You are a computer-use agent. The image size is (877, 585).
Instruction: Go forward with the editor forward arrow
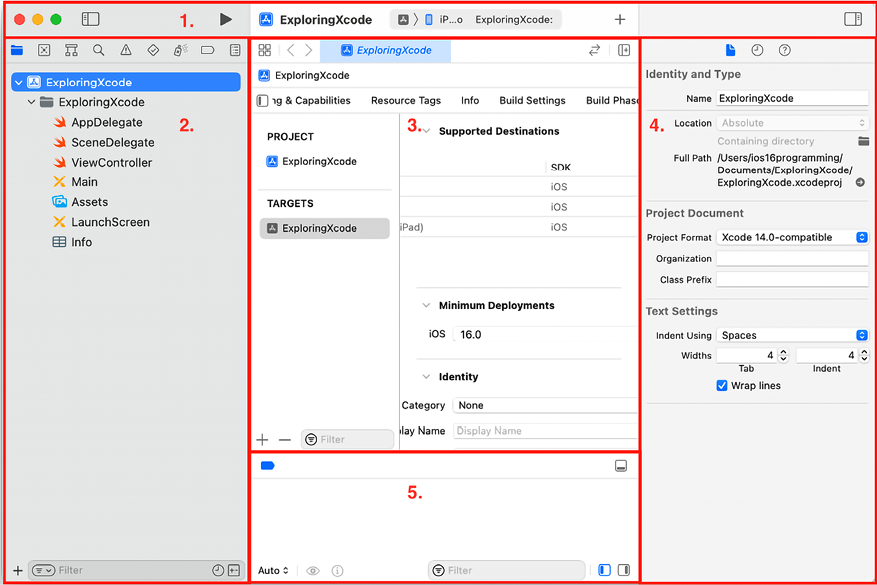click(x=309, y=50)
